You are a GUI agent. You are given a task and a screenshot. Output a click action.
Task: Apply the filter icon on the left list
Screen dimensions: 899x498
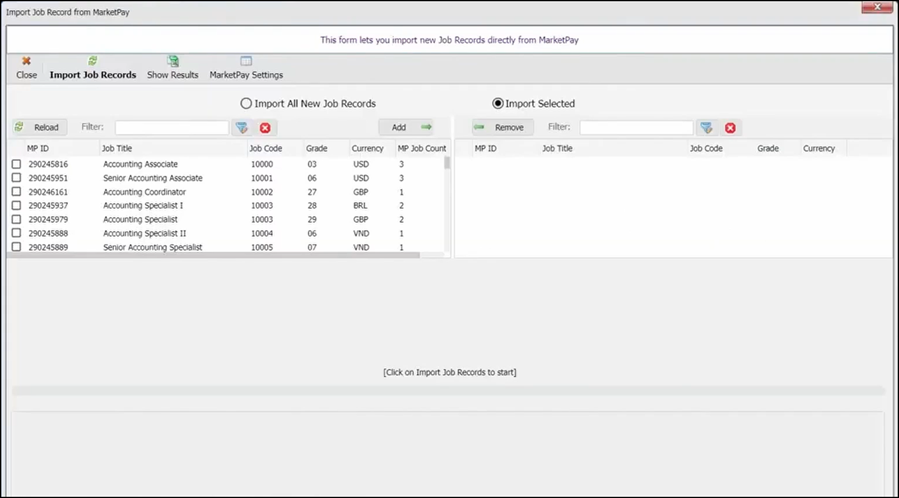pyautogui.click(x=241, y=128)
